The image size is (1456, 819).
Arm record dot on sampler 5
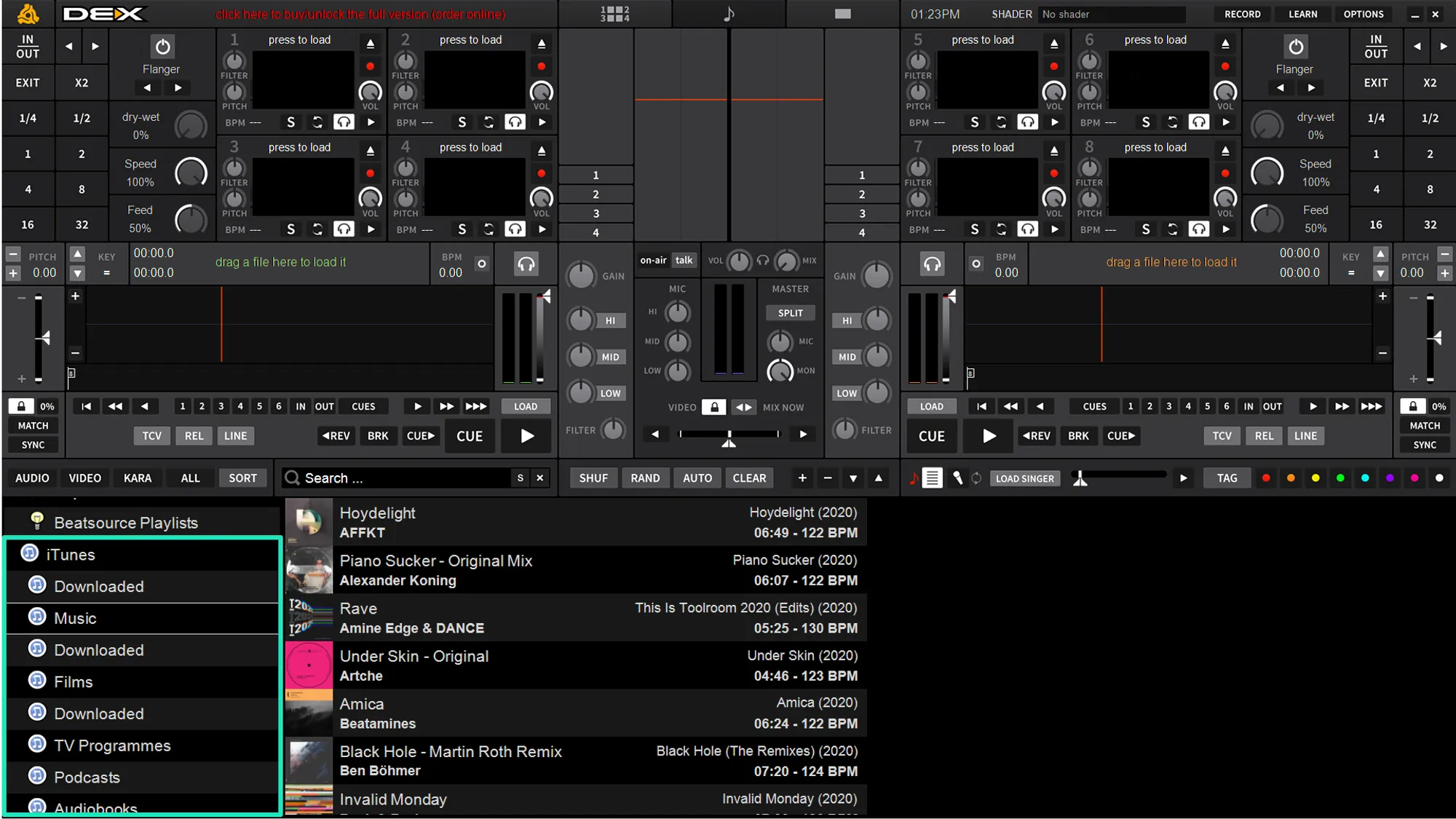click(1053, 66)
